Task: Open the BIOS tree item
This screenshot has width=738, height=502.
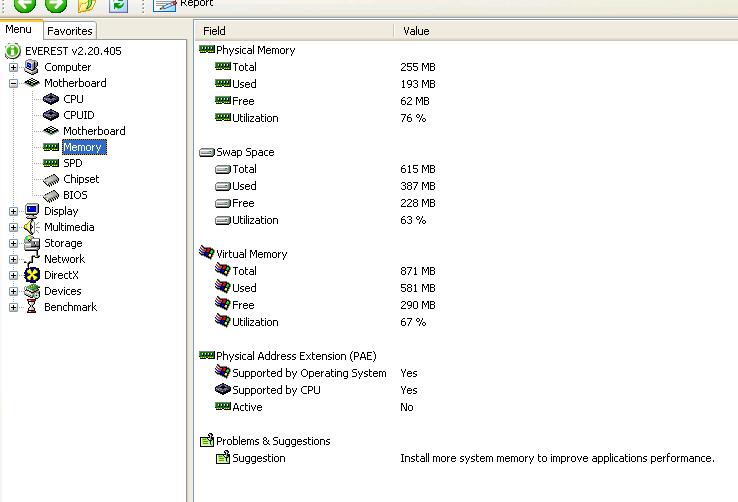Action: pos(75,195)
